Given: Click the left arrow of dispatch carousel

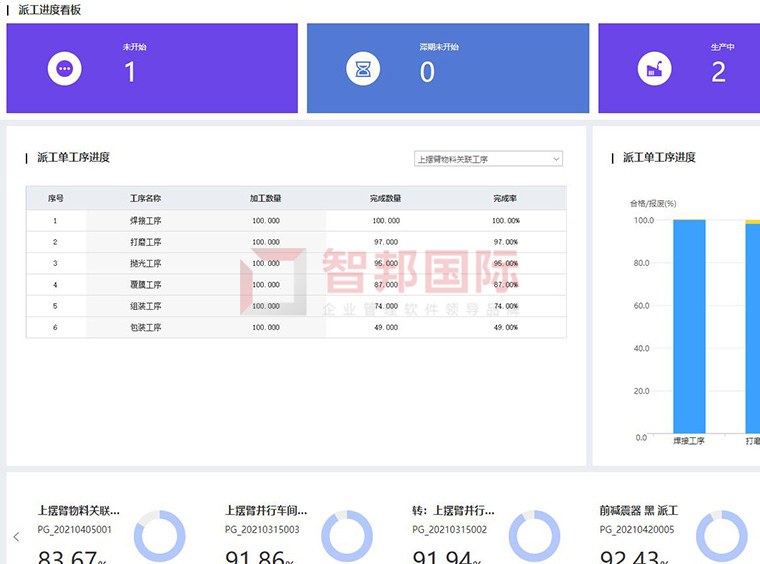Looking at the screenshot, I should click(x=16, y=536).
